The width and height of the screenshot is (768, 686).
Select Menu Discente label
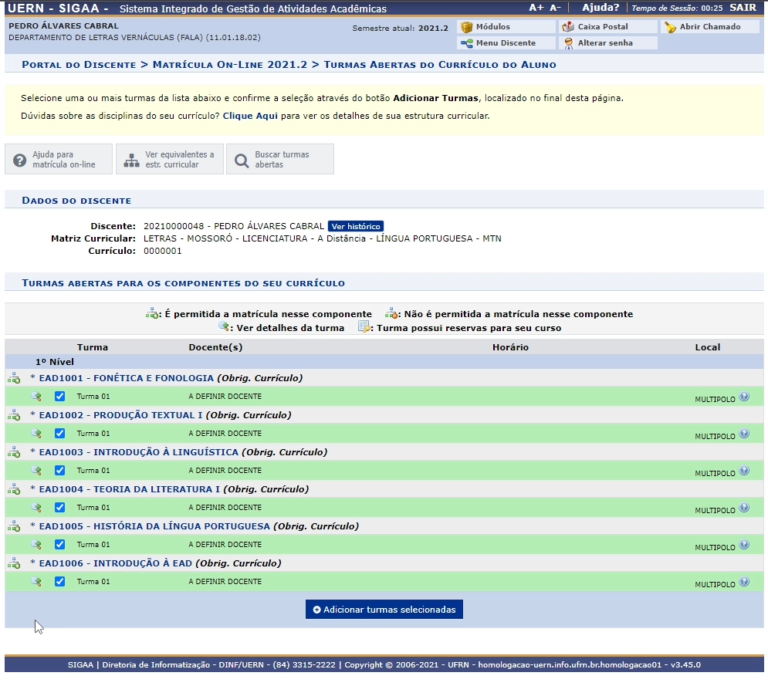tap(506, 43)
